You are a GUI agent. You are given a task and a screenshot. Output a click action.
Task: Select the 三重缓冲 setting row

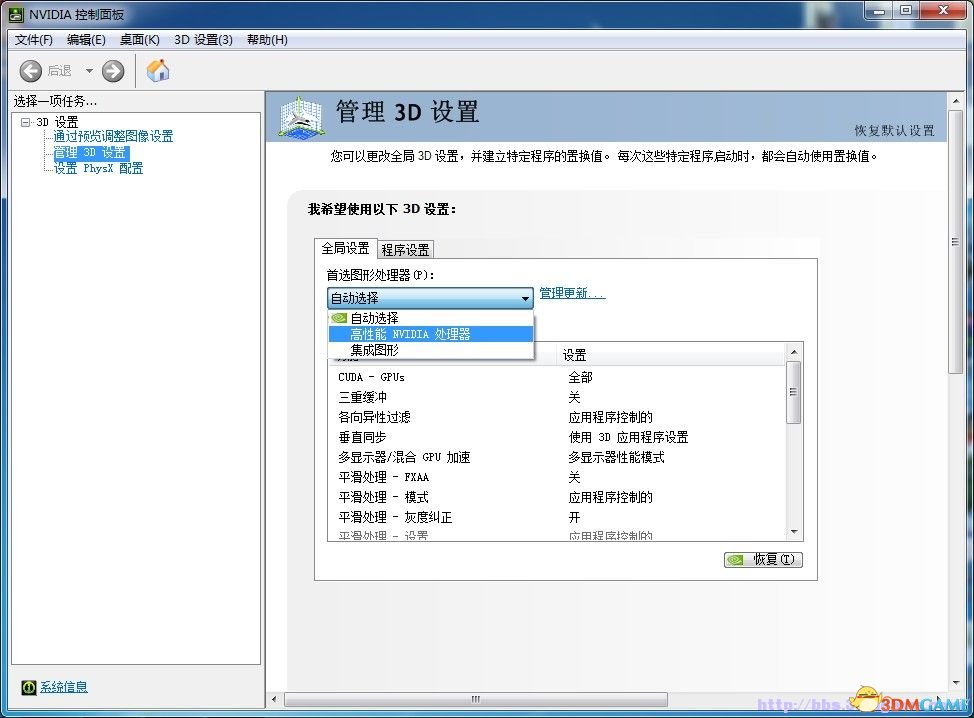pyautogui.click(x=557, y=397)
